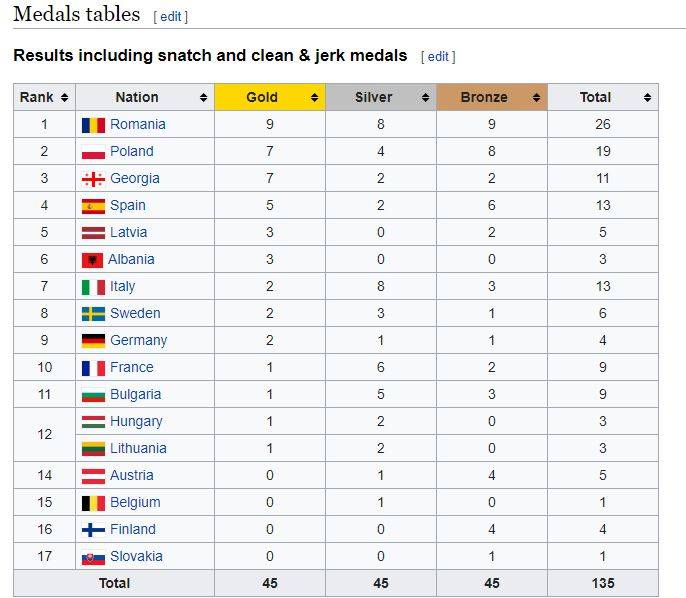The height and width of the screenshot is (598, 686).
Task: Click the Finland flag icon
Action: click(93, 530)
